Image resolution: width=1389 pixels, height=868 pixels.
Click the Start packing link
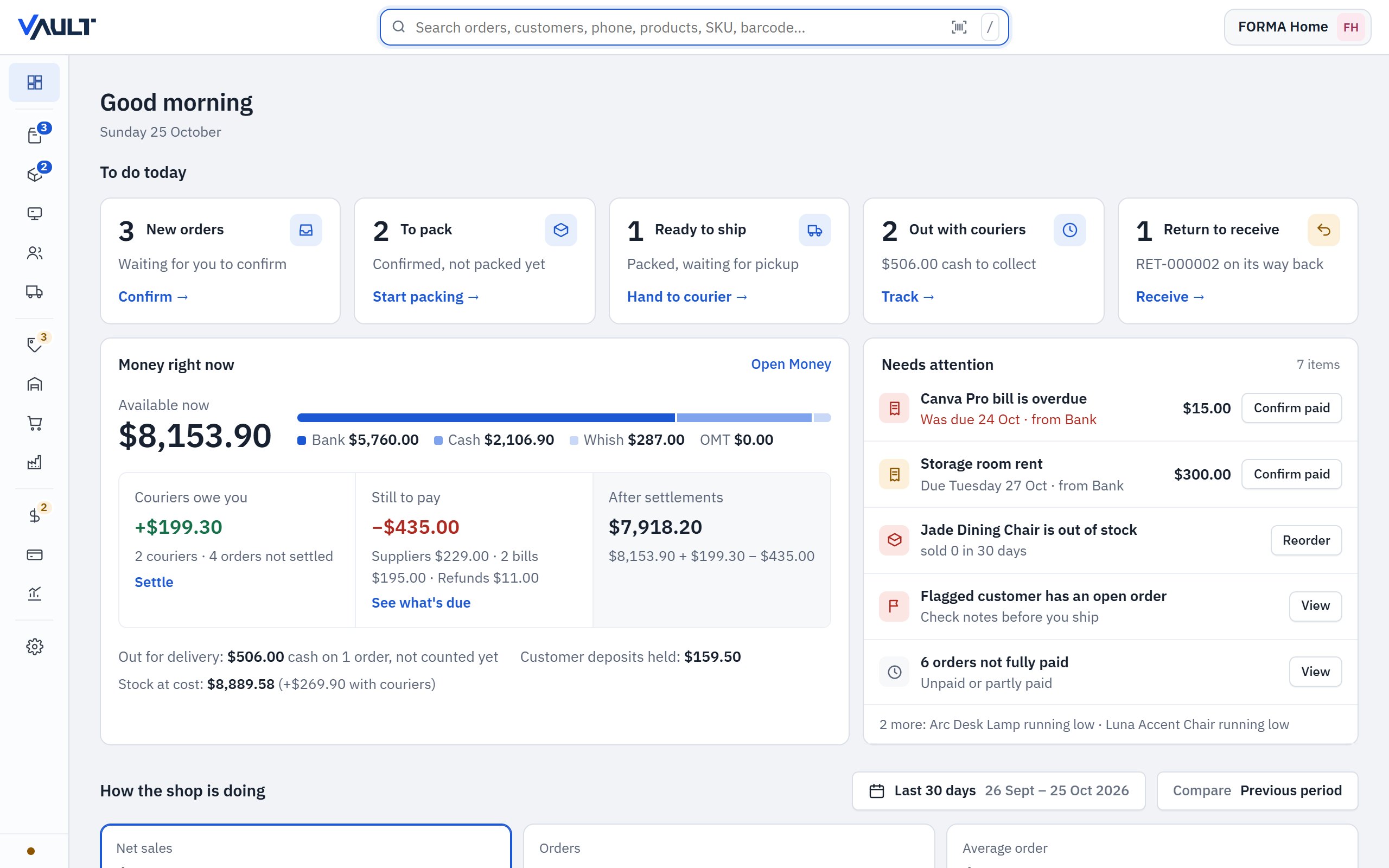pos(425,297)
